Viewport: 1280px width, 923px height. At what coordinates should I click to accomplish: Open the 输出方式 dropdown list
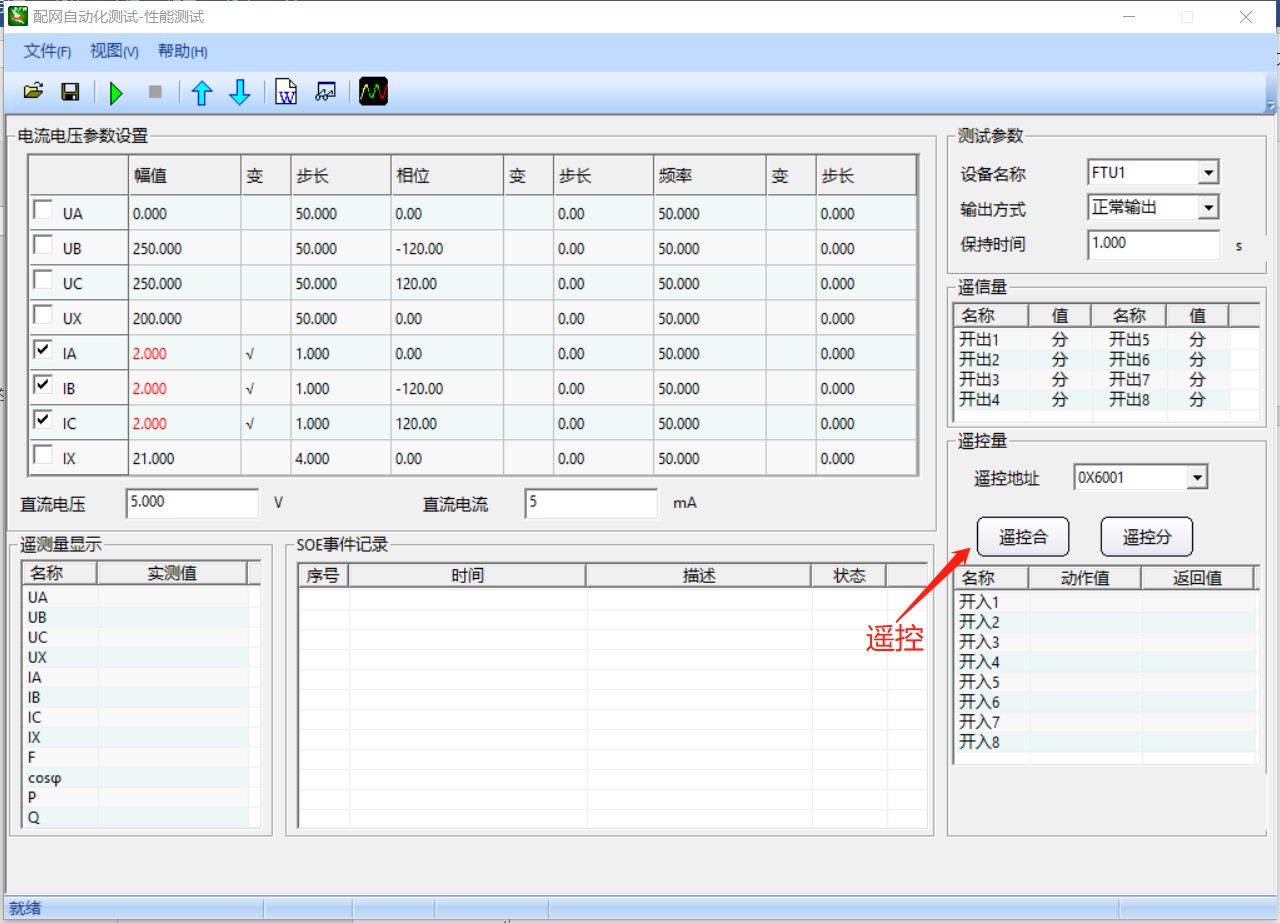[x=1208, y=208]
